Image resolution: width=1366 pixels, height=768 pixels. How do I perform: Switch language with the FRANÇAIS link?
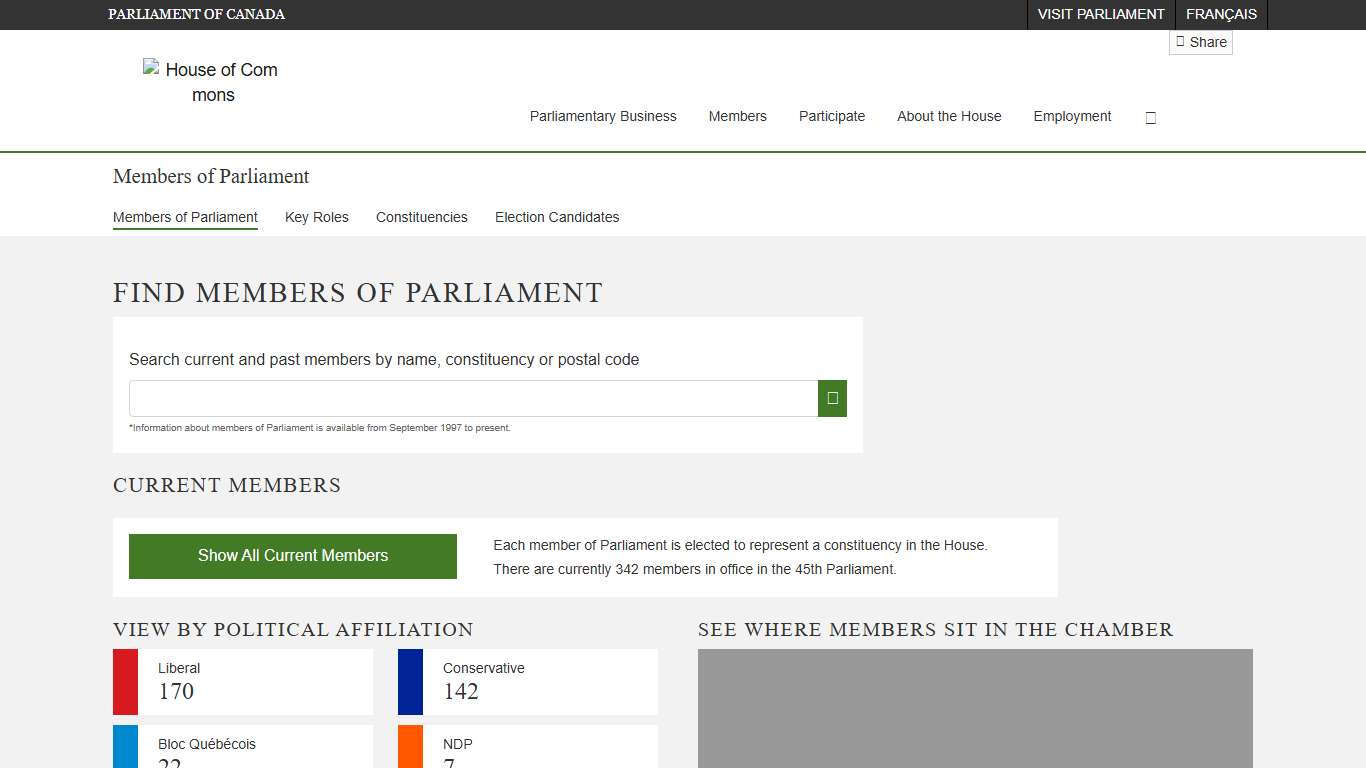(x=1221, y=14)
